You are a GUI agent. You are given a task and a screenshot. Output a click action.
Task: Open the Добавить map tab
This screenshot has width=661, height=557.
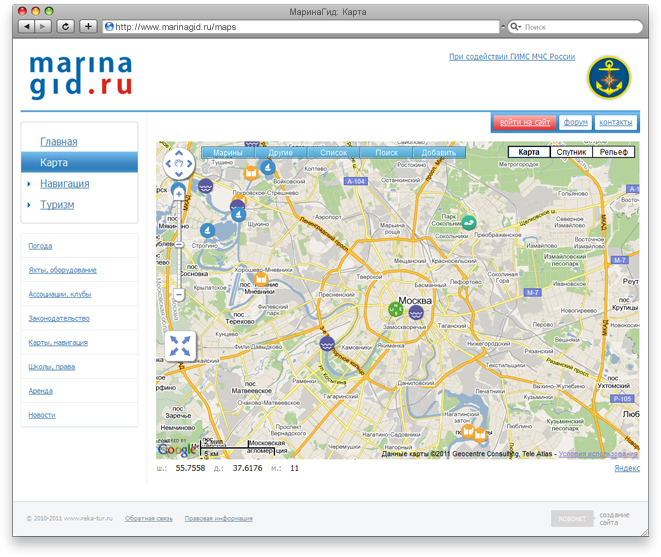tap(439, 153)
